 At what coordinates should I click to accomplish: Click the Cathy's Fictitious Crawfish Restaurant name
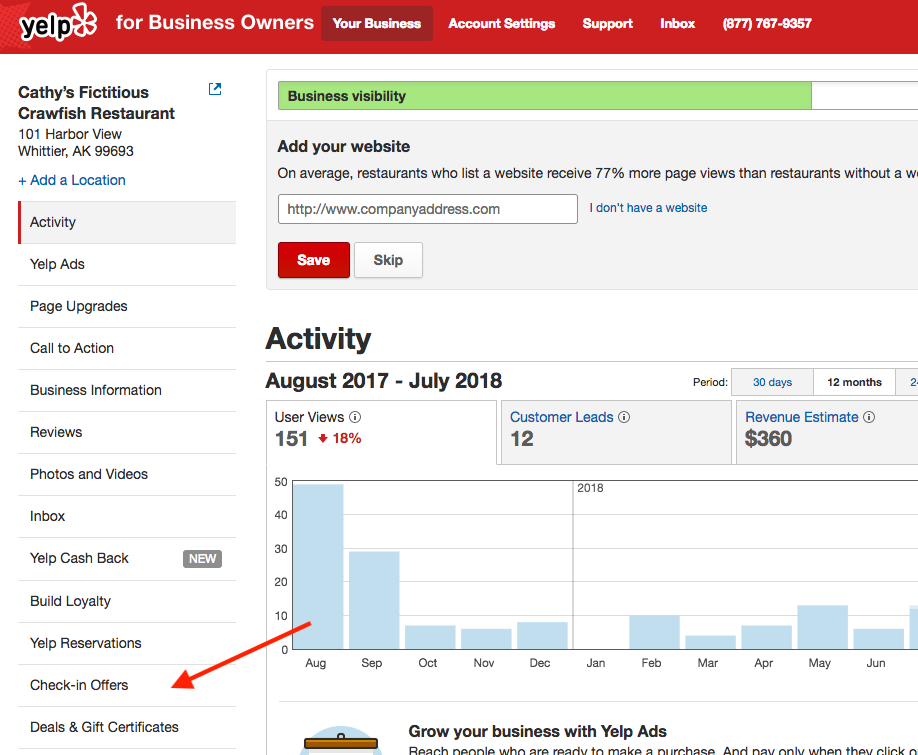pos(97,103)
